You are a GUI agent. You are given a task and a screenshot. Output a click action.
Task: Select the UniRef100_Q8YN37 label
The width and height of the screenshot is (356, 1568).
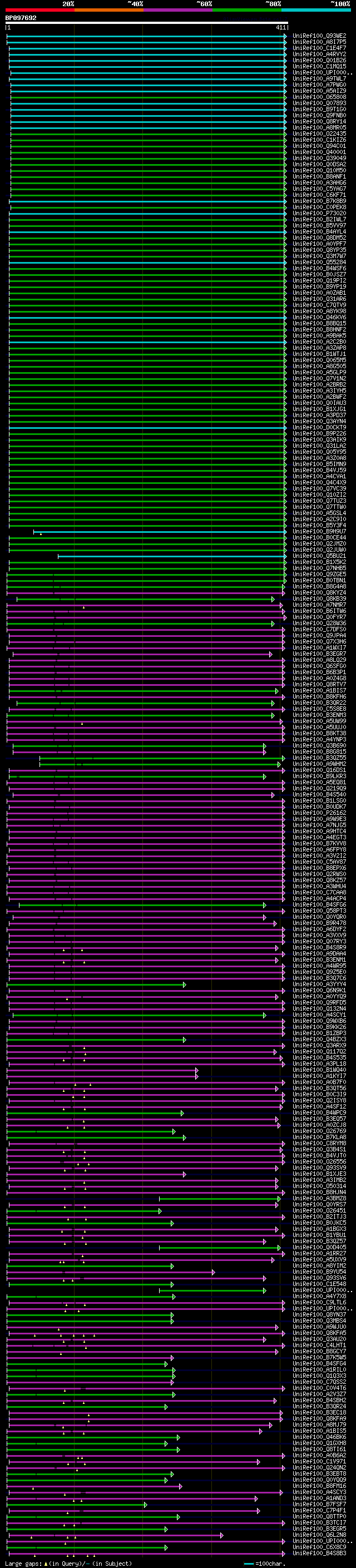tap(319, 1314)
